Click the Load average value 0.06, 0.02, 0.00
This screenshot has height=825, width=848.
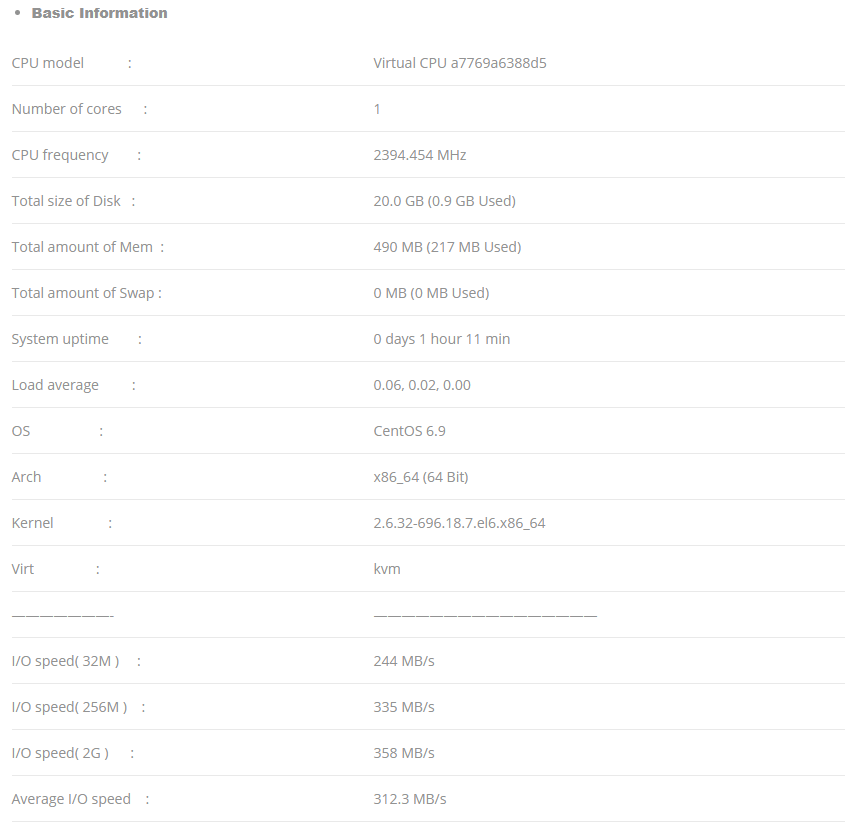tap(422, 385)
